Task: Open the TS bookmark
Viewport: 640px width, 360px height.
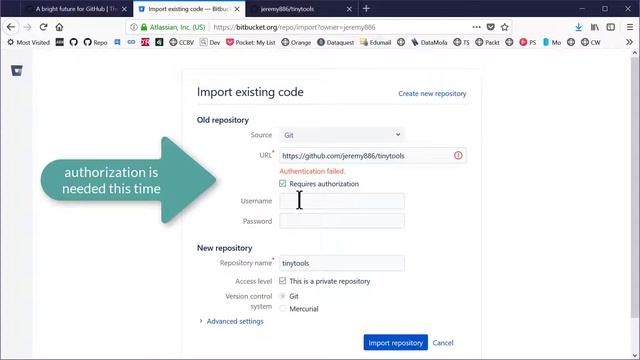Action: [461, 42]
